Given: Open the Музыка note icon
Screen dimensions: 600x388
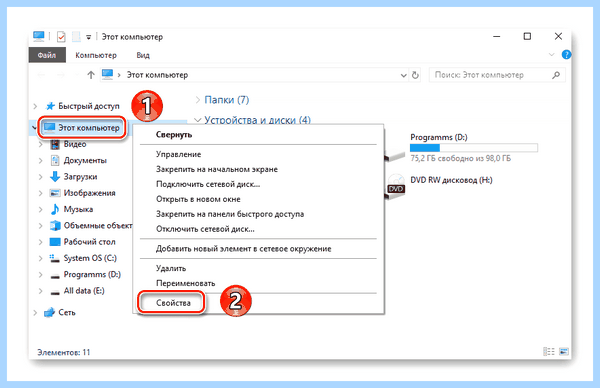Looking at the screenshot, I should [x=55, y=209].
